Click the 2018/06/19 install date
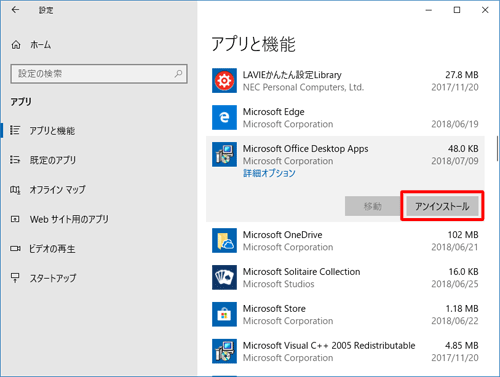The height and width of the screenshot is (377, 500). click(x=455, y=124)
